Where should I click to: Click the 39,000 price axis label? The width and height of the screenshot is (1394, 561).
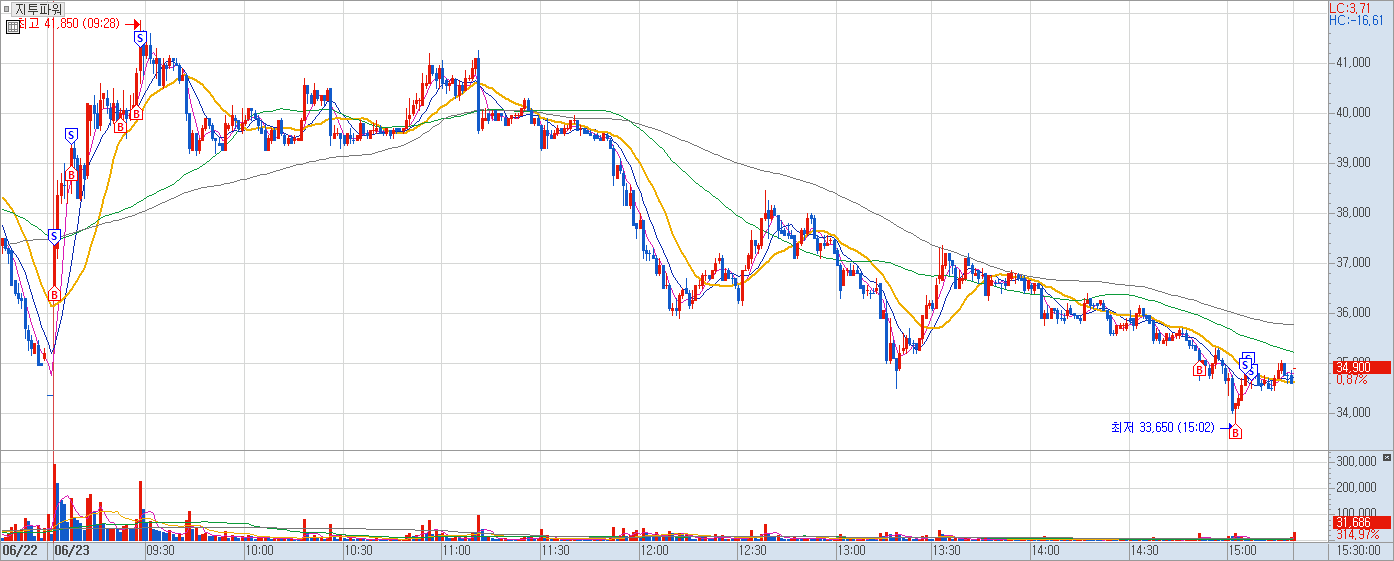[x=1353, y=163]
